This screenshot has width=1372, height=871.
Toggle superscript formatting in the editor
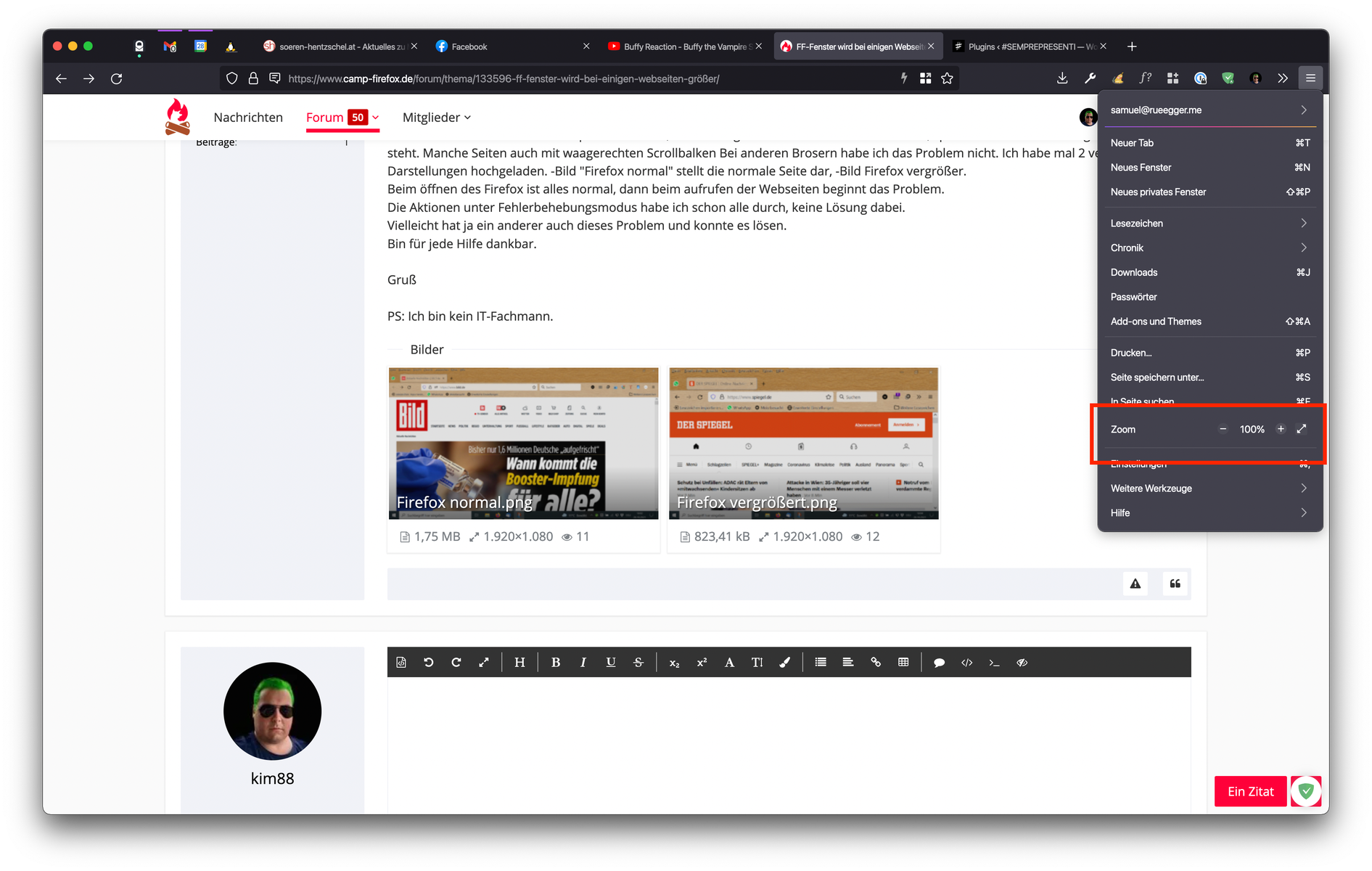coord(702,662)
